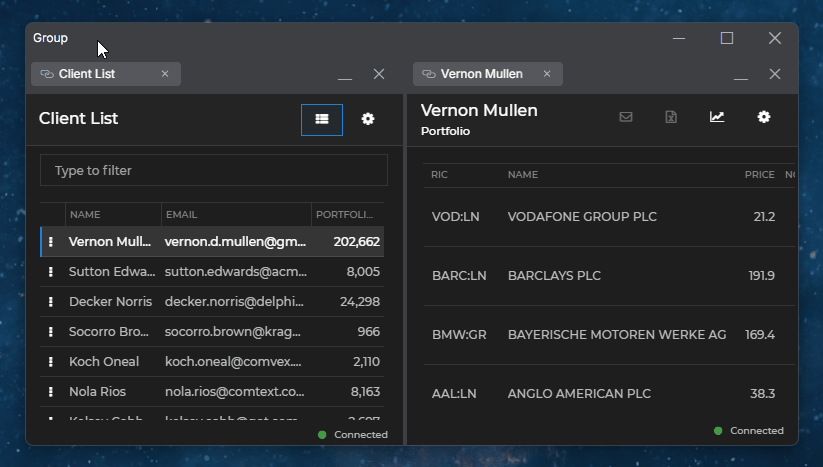The image size is (823, 467).
Task: Toggle the Client List grid view icon
Action: click(x=322, y=120)
